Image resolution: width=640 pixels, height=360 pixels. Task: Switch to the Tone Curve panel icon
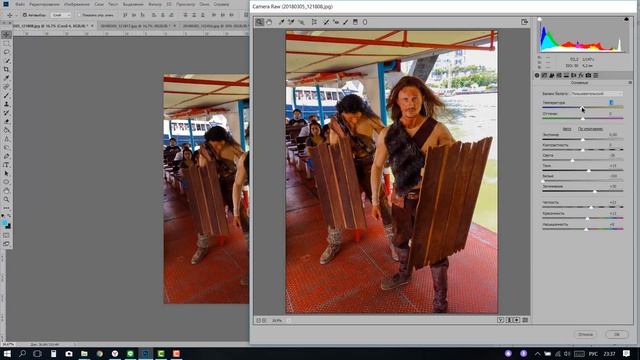point(544,76)
